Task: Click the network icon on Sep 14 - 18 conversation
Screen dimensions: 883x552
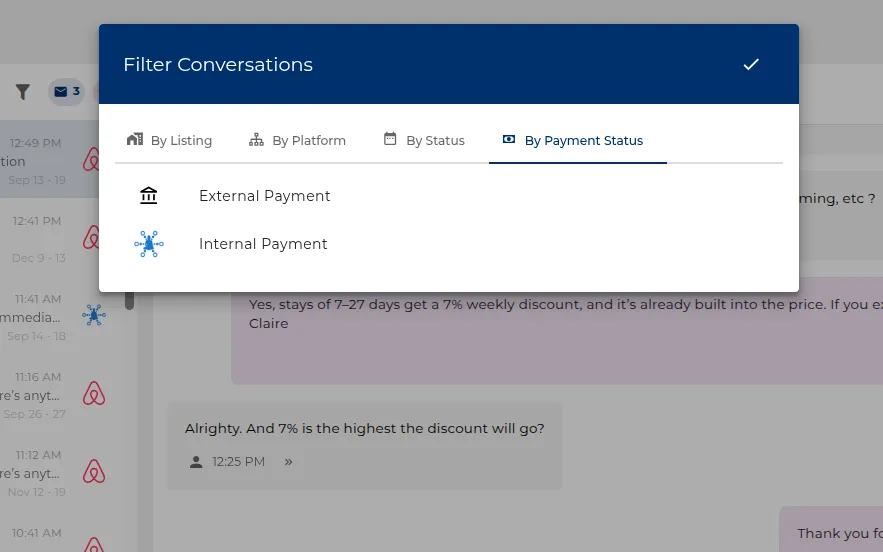Action: tap(94, 315)
